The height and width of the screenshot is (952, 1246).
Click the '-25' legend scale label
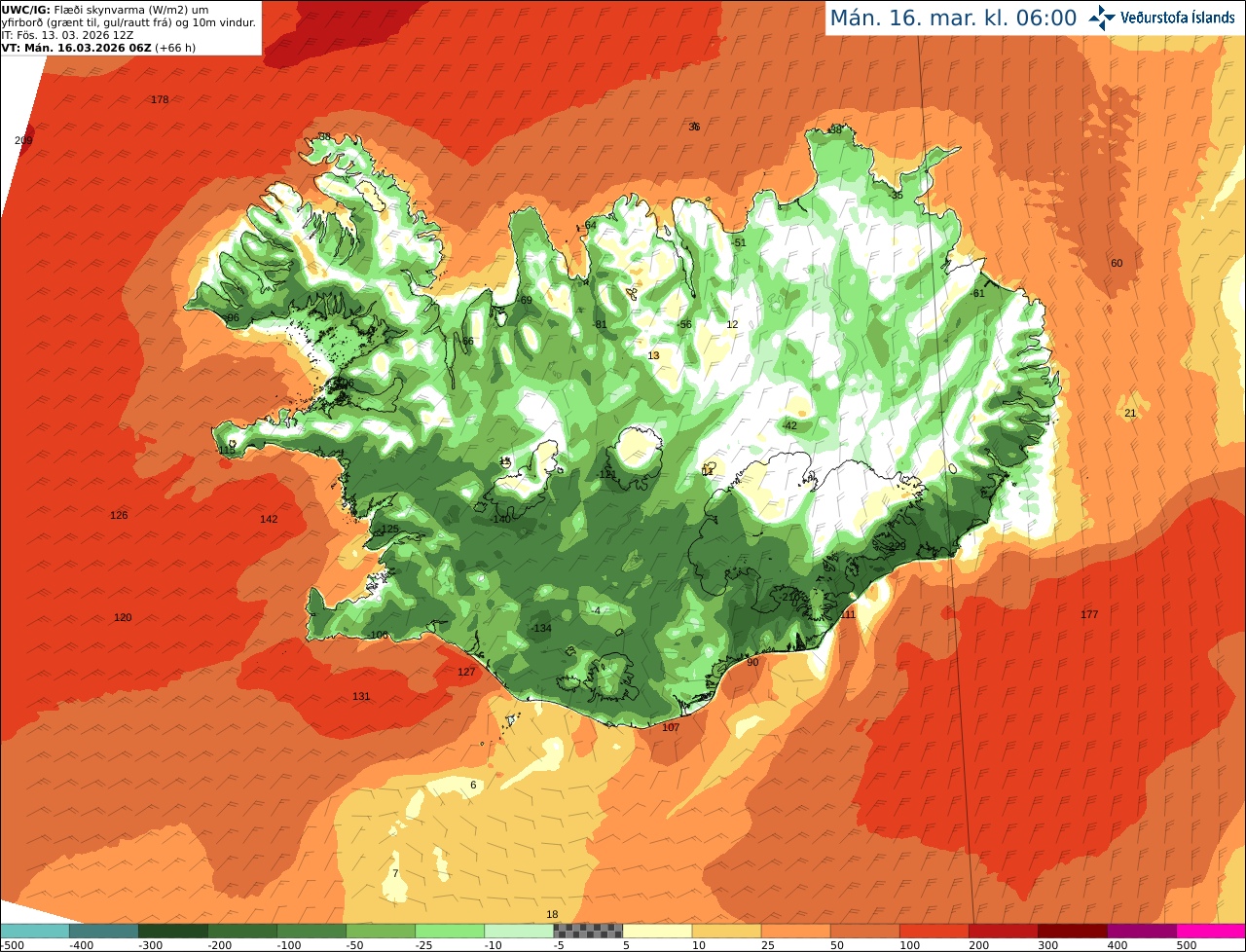(426, 945)
